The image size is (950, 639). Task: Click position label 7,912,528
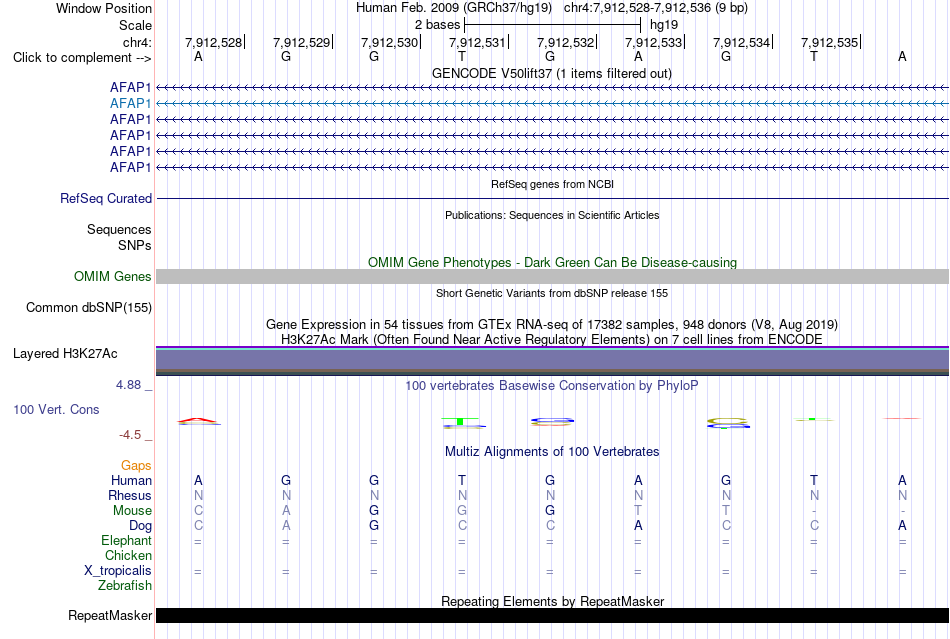click(x=214, y=42)
